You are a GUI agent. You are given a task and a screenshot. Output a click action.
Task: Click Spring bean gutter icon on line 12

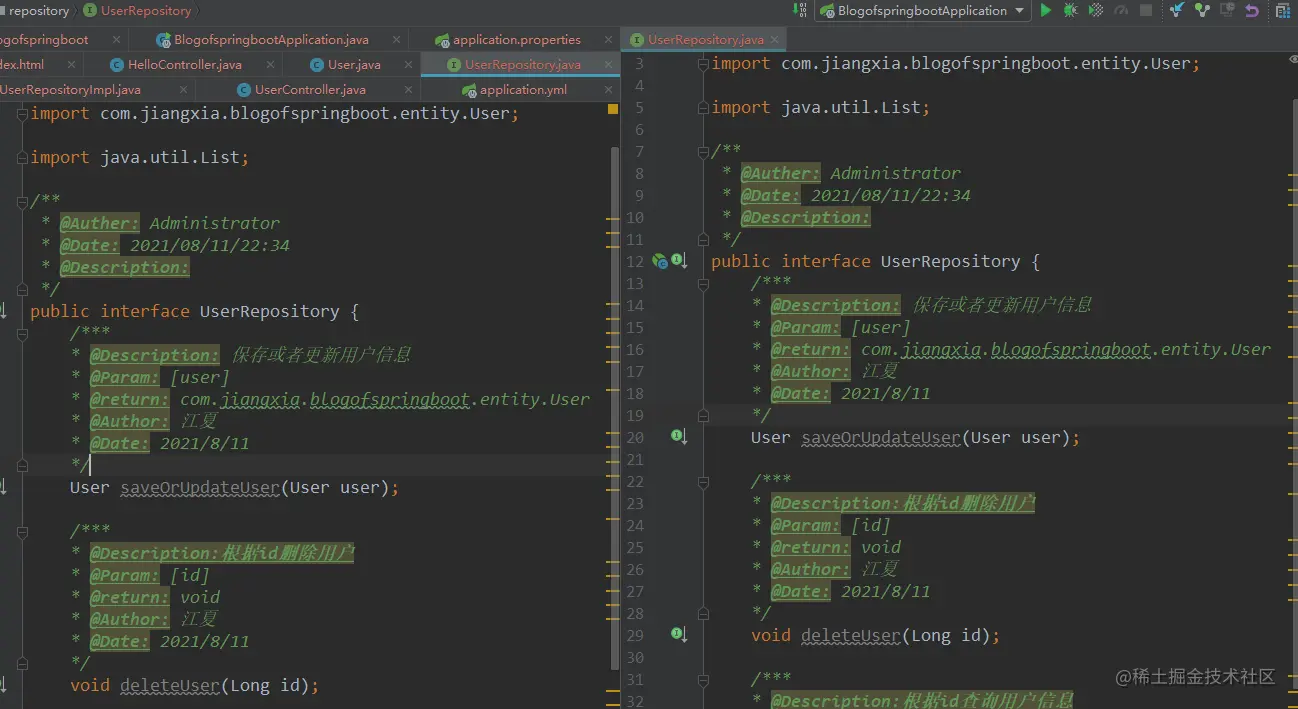pyautogui.click(x=659, y=261)
